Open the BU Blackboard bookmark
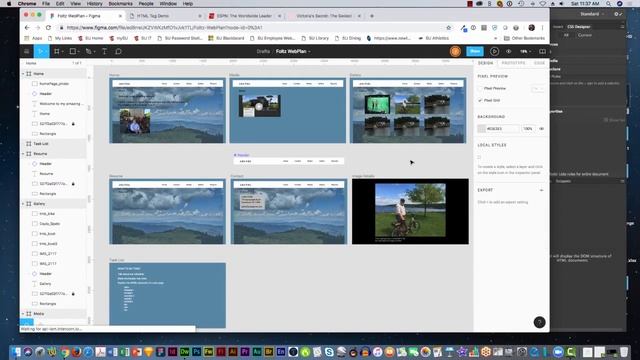This screenshot has height=360, width=640. pos(226,38)
